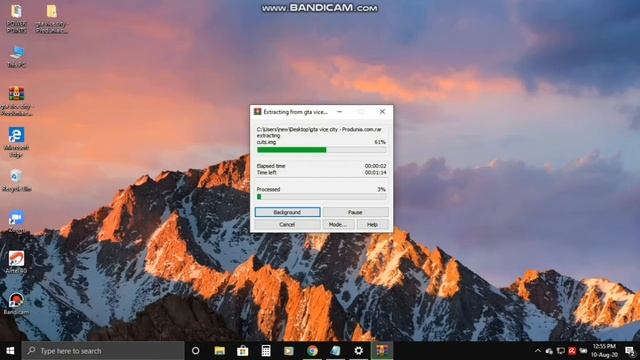Open Cortana circle on taskbar
Image resolution: width=640 pixels, height=360 pixels.
click(x=196, y=351)
